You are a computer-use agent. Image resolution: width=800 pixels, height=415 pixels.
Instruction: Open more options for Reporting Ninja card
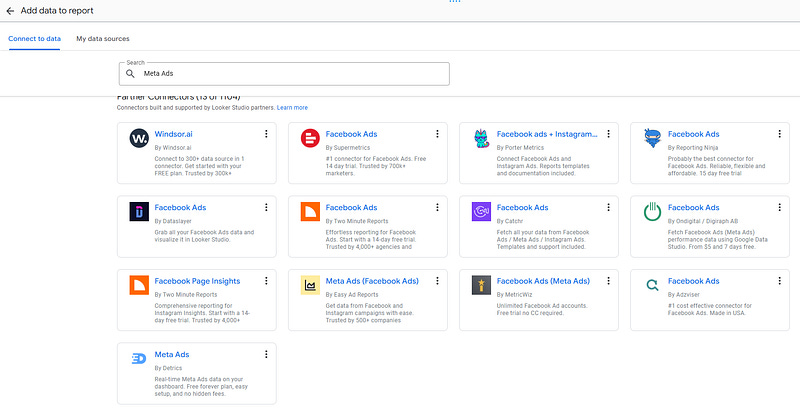pyautogui.click(x=780, y=134)
